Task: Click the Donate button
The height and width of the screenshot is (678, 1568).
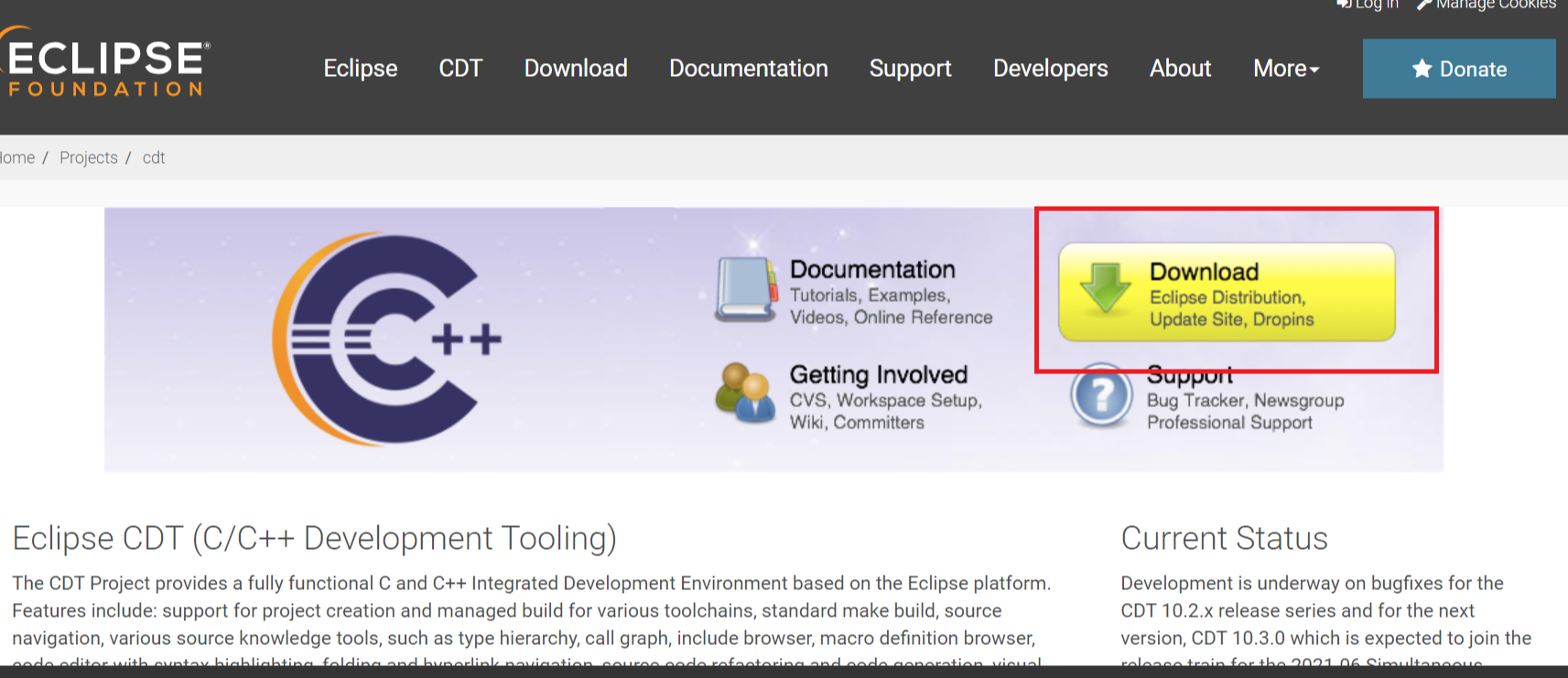Action: (x=1459, y=69)
